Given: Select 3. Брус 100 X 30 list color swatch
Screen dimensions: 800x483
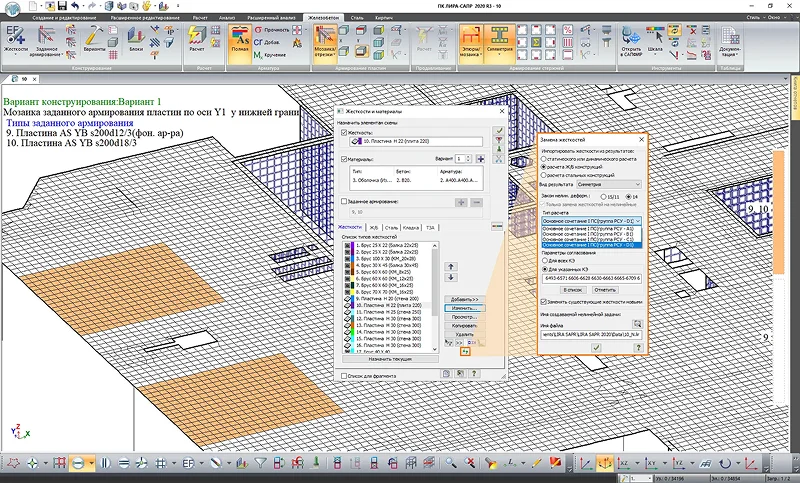Looking at the screenshot, I should click(x=353, y=259).
